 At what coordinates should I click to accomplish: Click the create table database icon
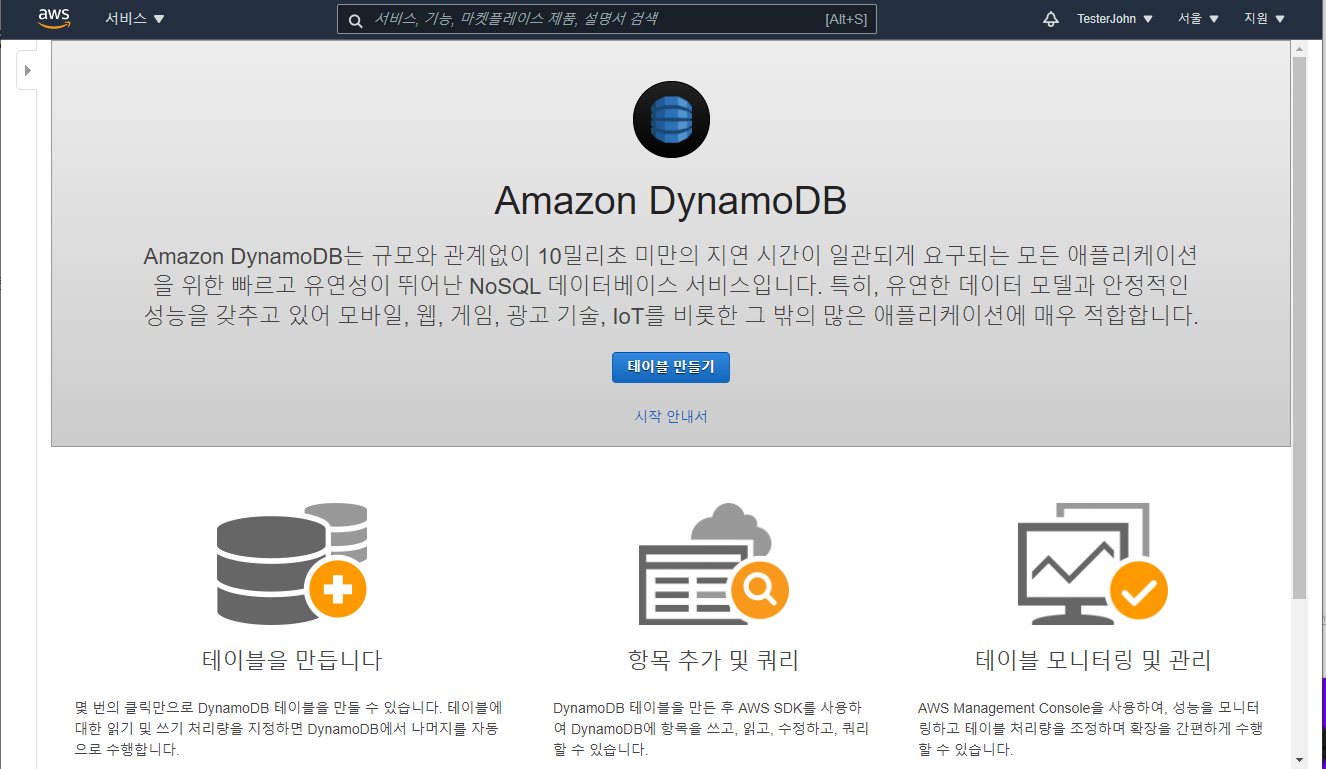pos(292,563)
